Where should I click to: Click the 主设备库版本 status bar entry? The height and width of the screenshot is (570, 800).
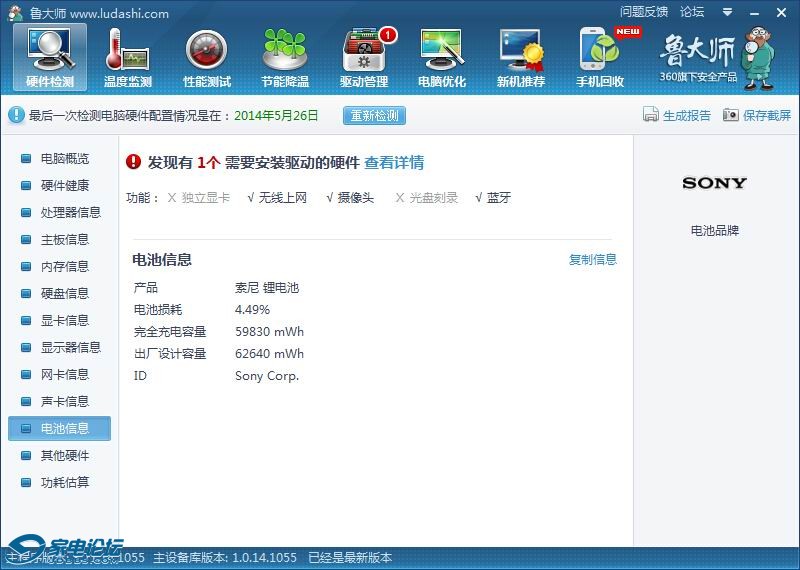224,557
